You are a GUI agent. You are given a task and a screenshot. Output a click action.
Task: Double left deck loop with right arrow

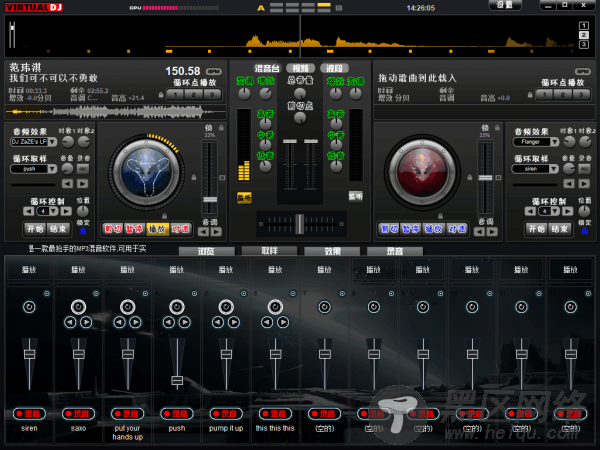coord(66,211)
